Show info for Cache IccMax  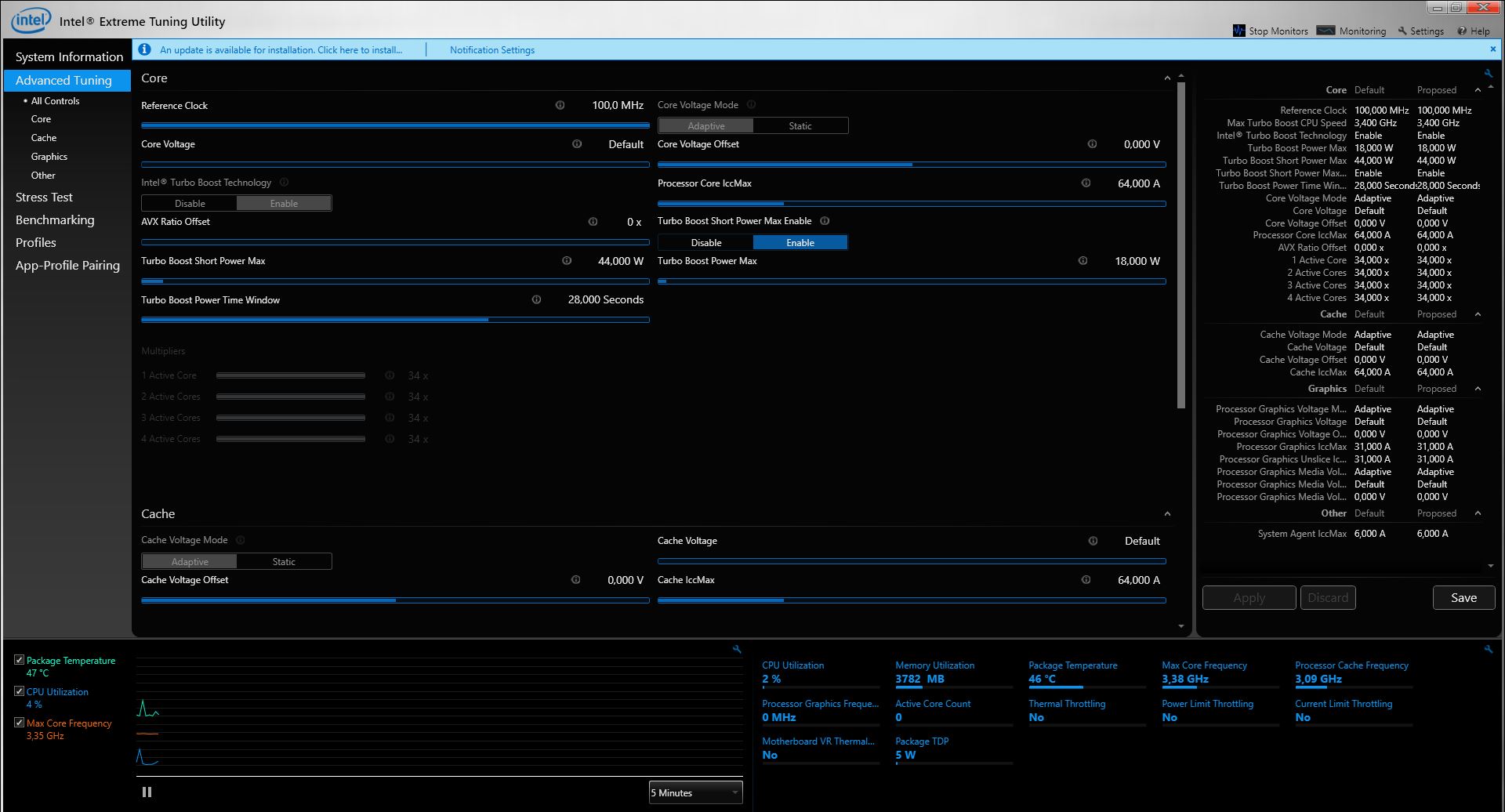1086,580
